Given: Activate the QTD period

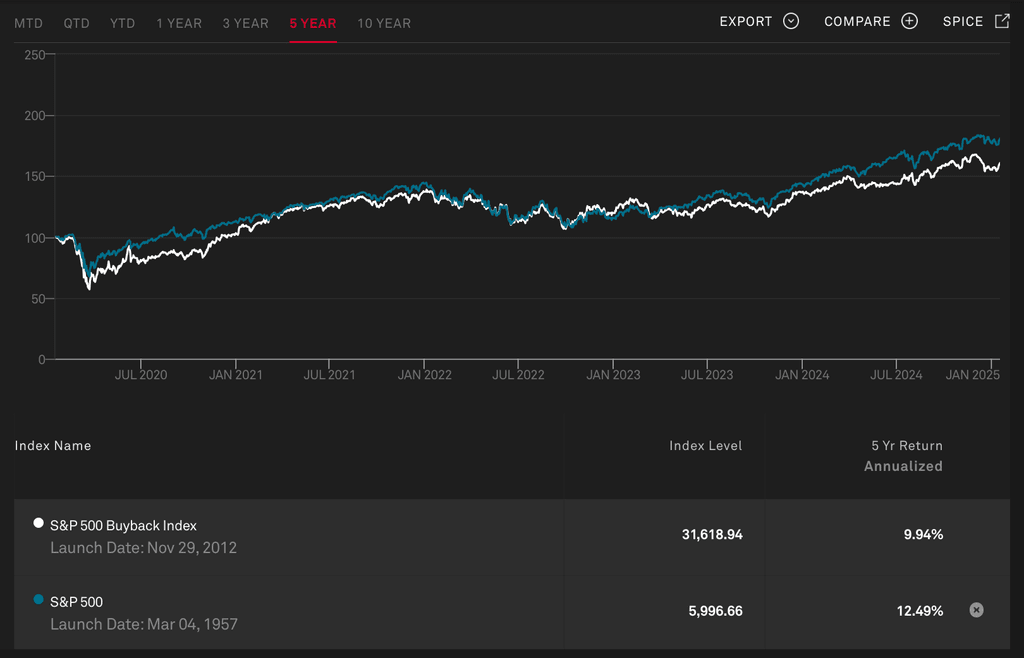Looking at the screenshot, I should (x=76, y=22).
